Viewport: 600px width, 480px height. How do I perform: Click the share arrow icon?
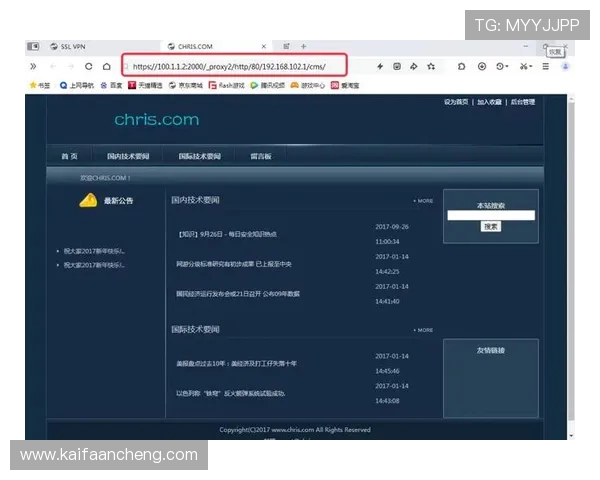[x=414, y=67]
